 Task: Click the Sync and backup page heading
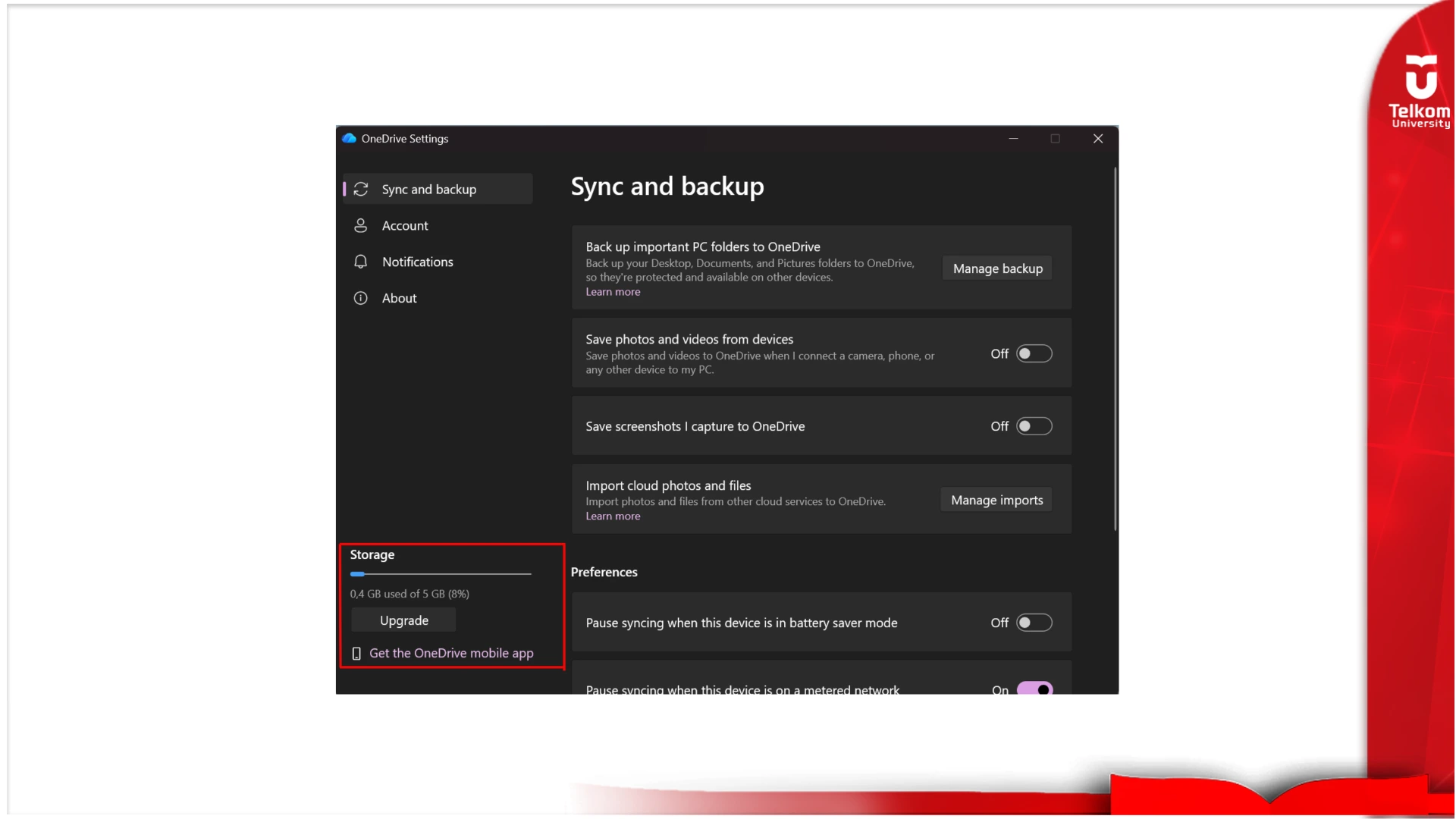(x=667, y=187)
